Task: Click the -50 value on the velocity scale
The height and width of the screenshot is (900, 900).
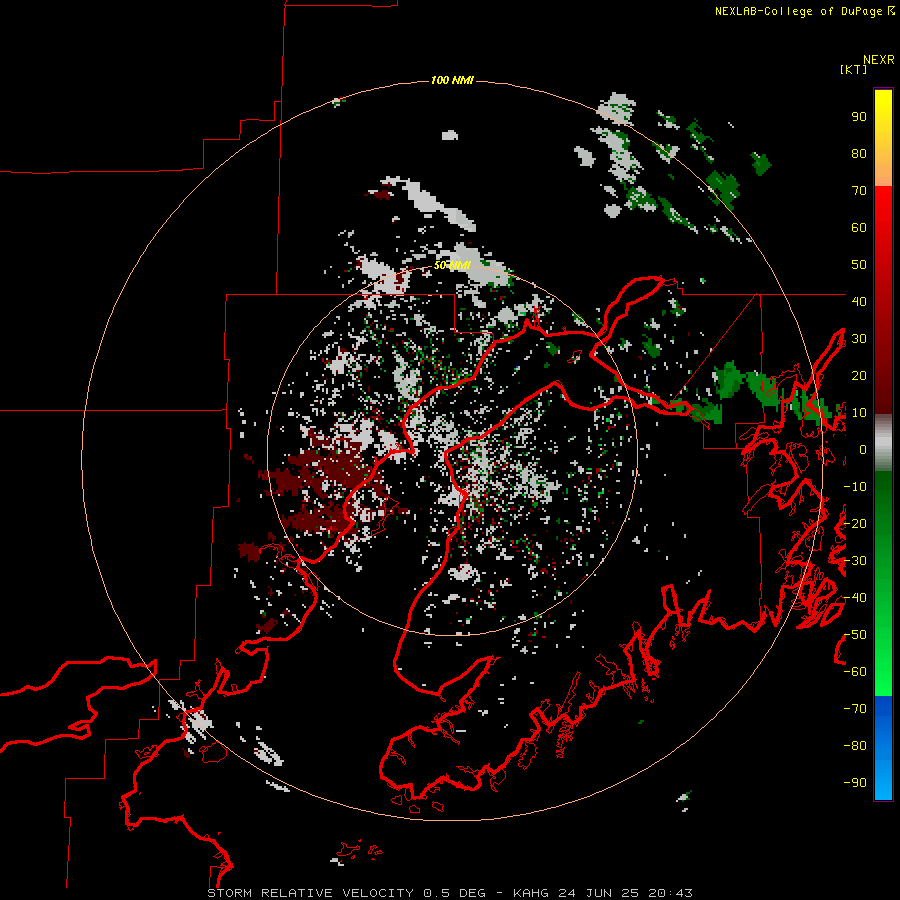Action: point(855,635)
